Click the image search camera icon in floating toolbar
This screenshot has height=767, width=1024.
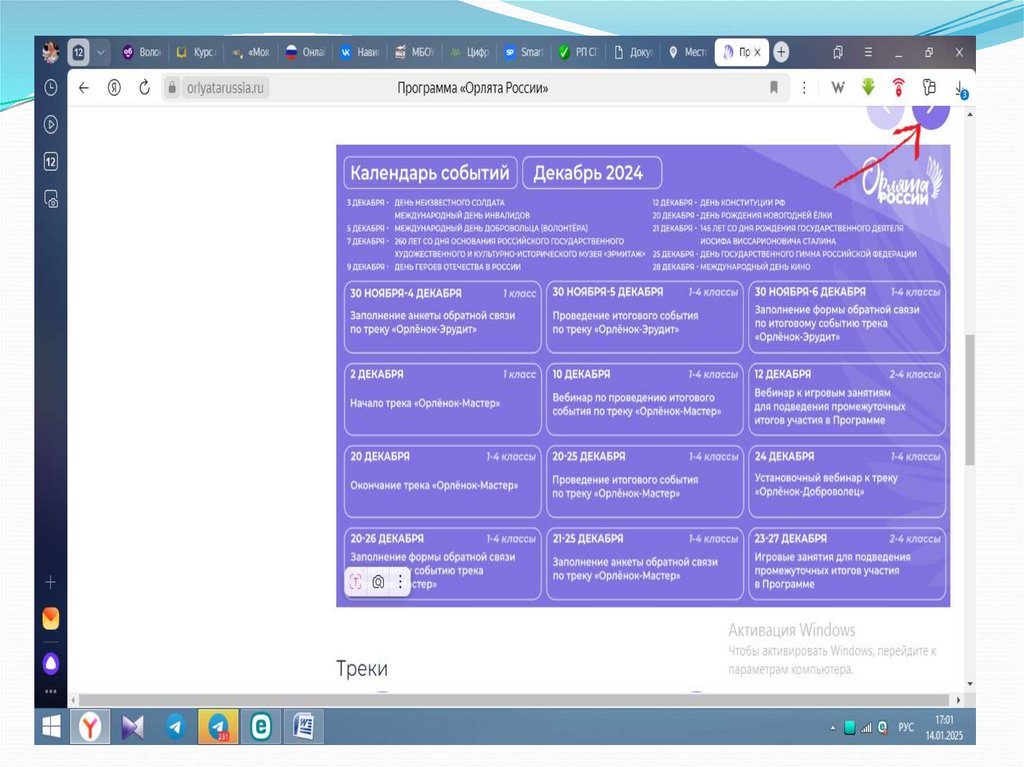[x=378, y=581]
